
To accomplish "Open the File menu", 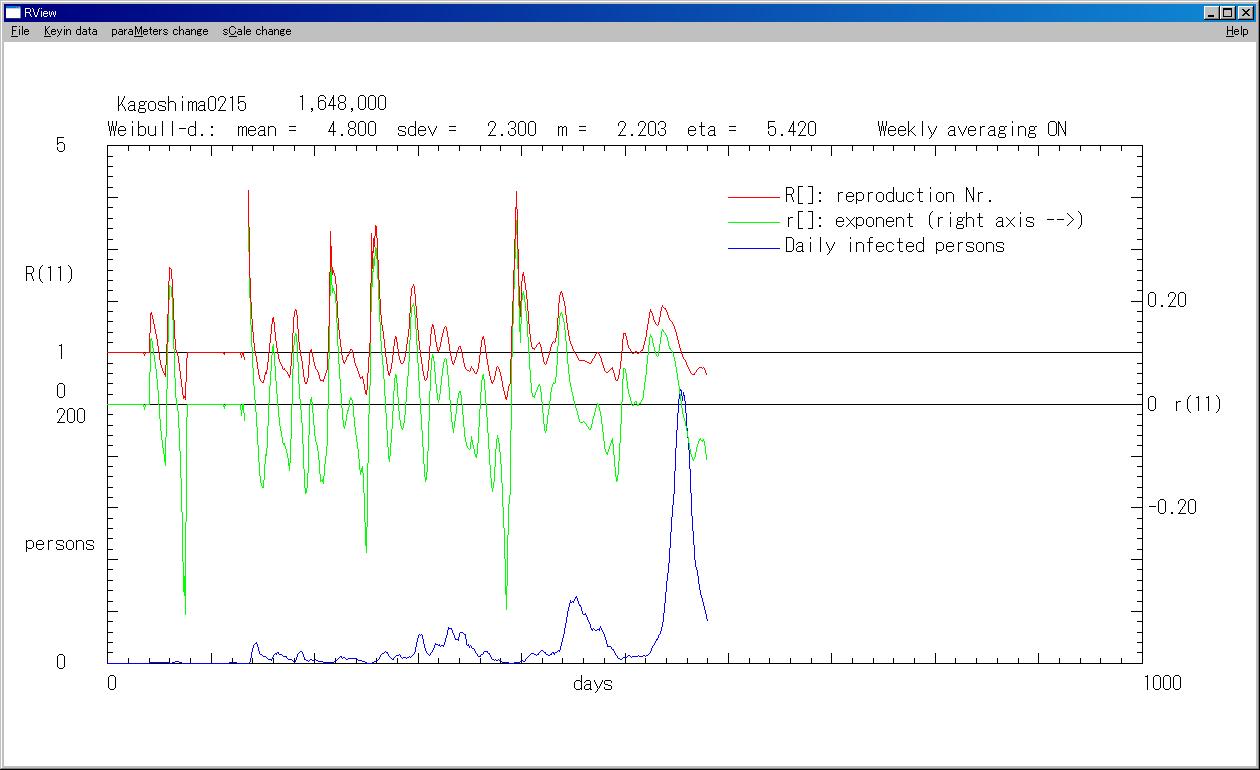I will [x=20, y=31].
